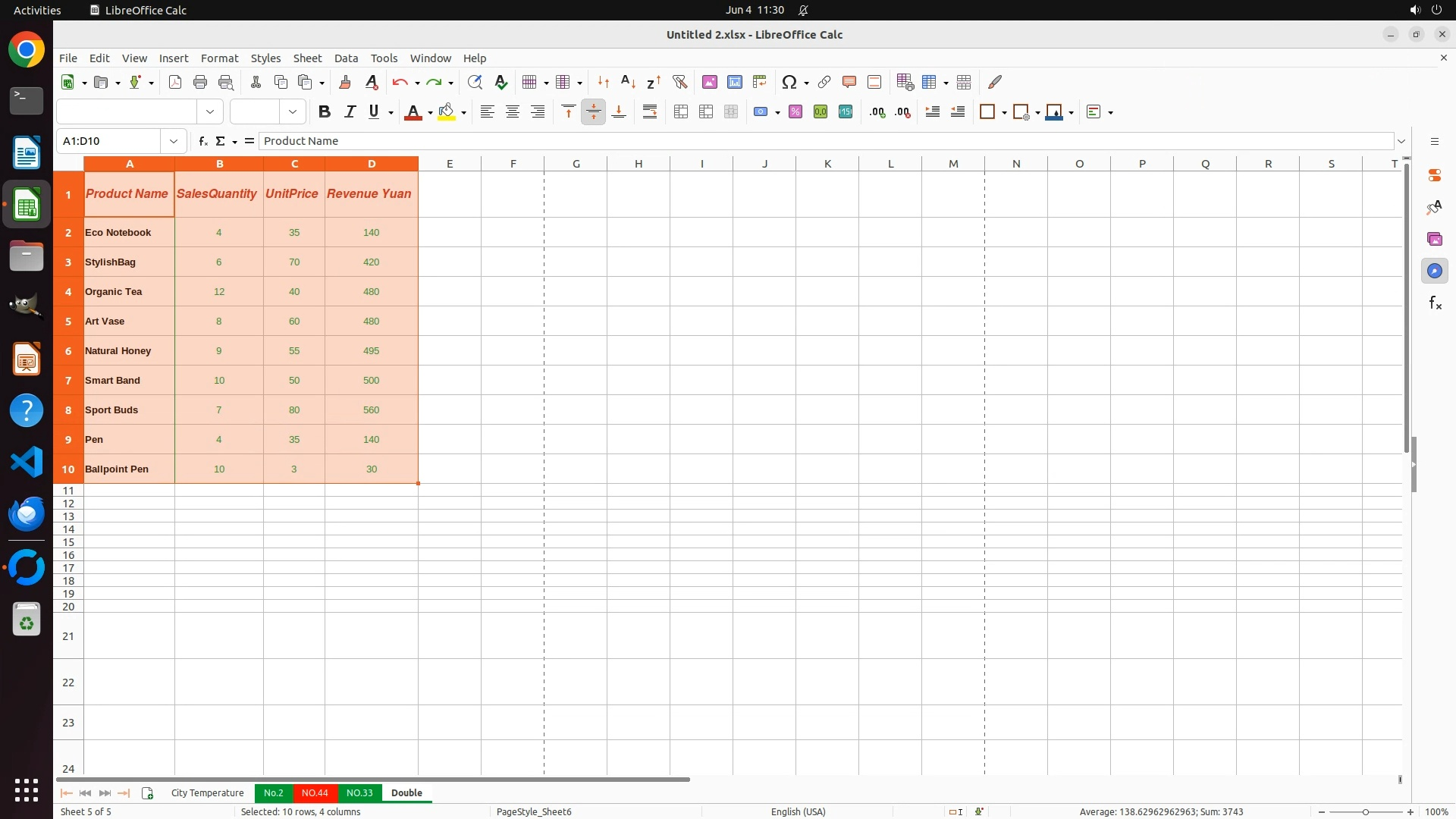Open the Data menu
Screen dimensions: 1456x819
(346, 58)
